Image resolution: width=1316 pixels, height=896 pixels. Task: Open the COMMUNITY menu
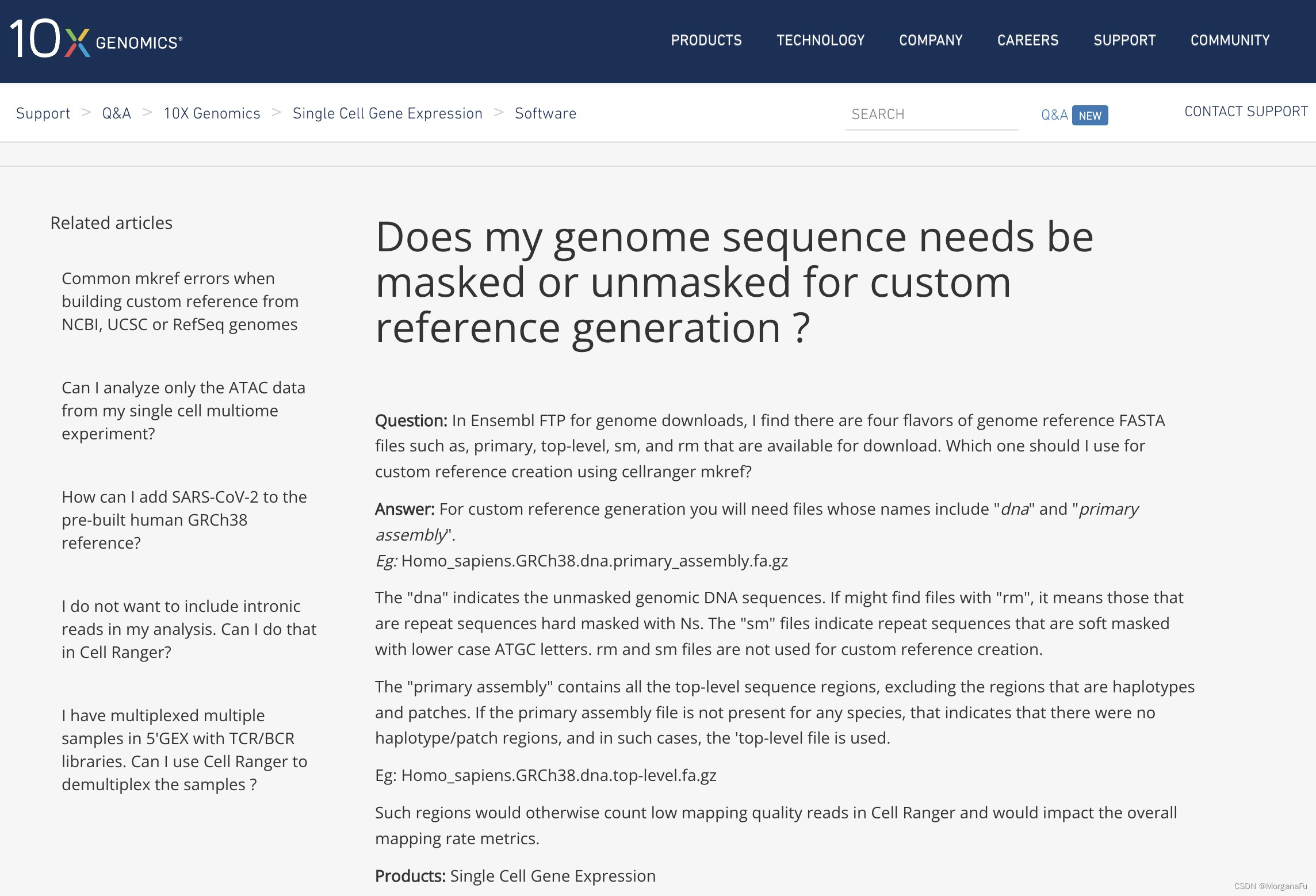tap(1230, 40)
